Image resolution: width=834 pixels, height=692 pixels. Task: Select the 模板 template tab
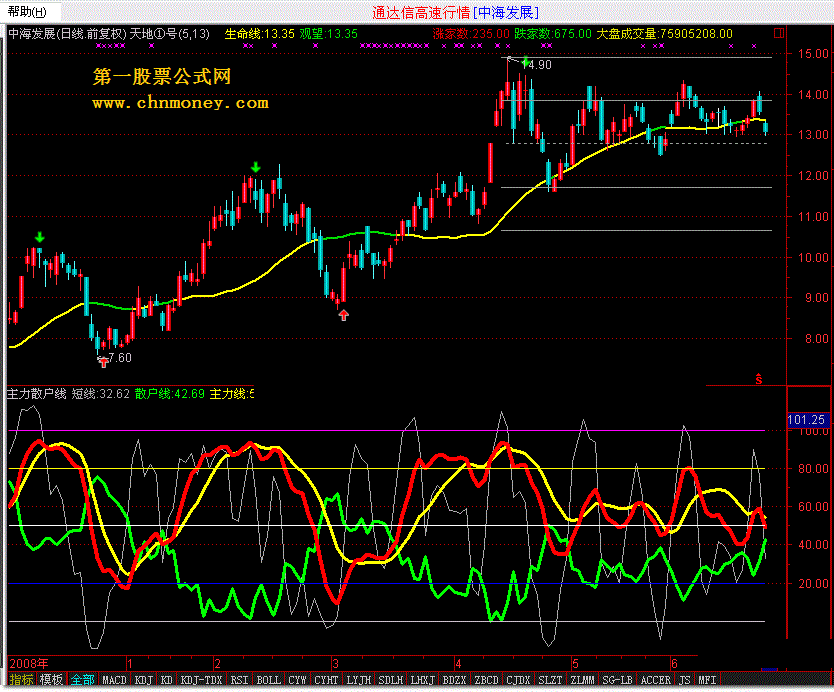[x=52, y=679]
